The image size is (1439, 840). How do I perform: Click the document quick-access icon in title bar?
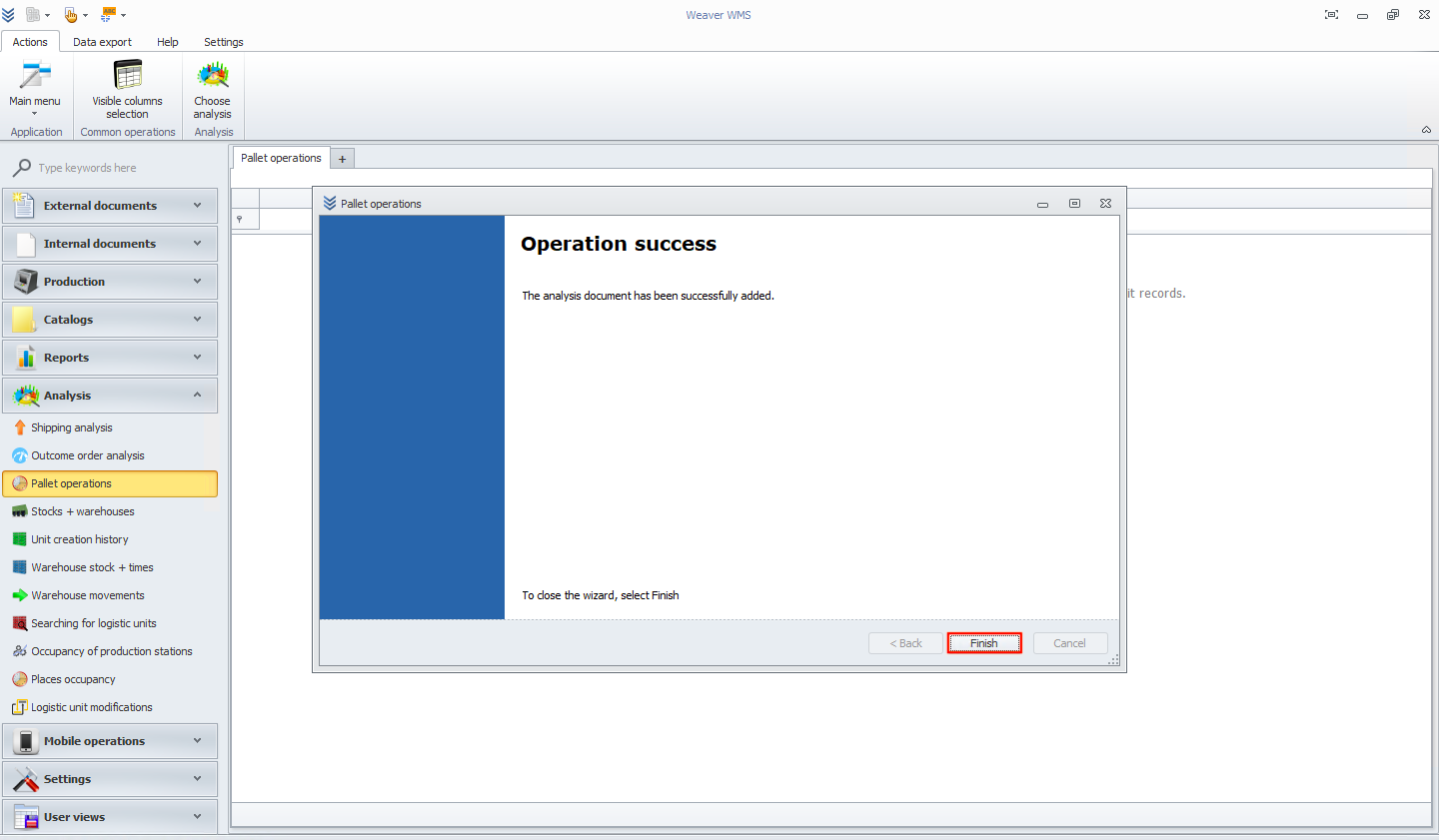point(33,15)
